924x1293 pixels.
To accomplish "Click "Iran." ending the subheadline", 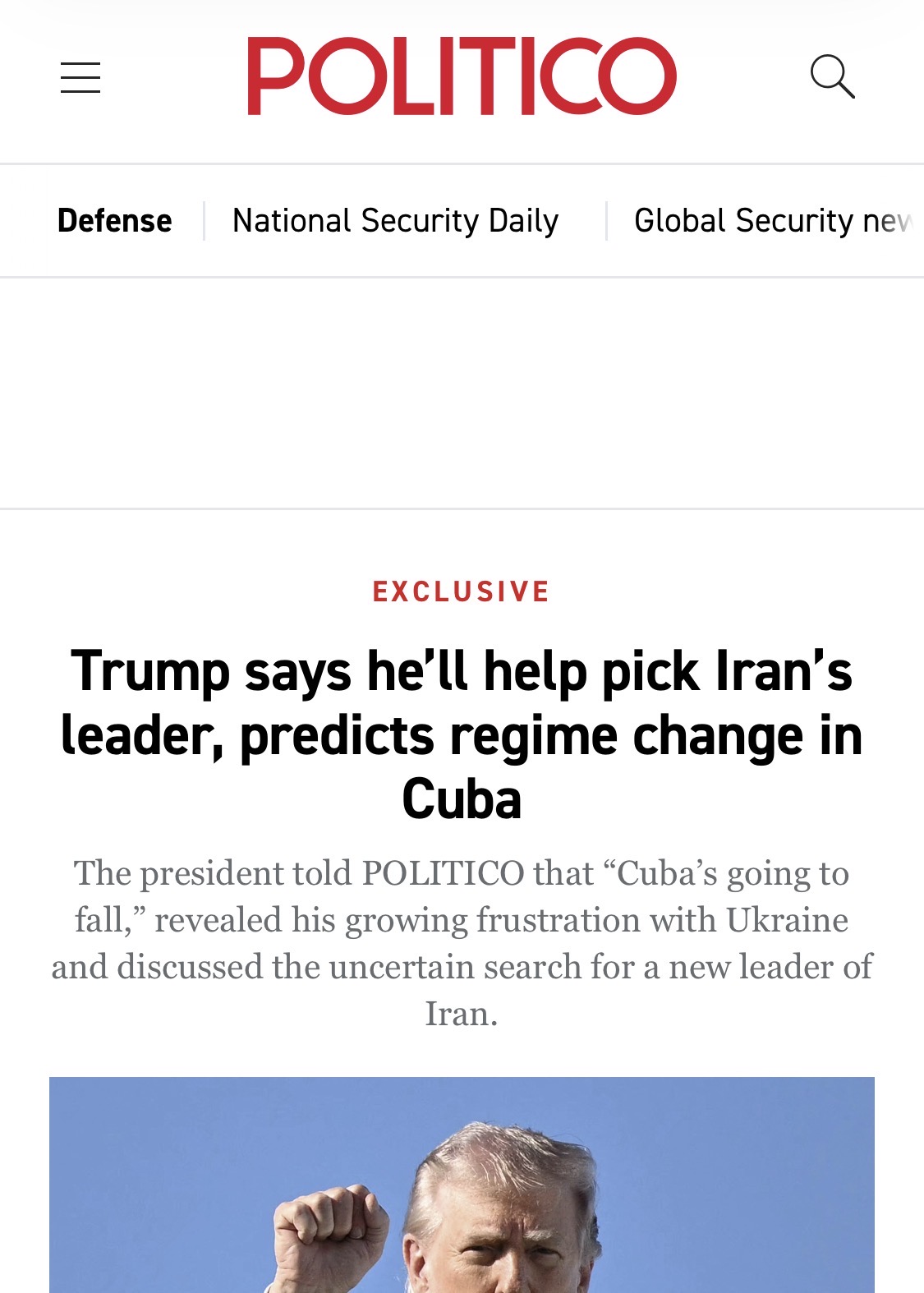I will click(x=462, y=1014).
